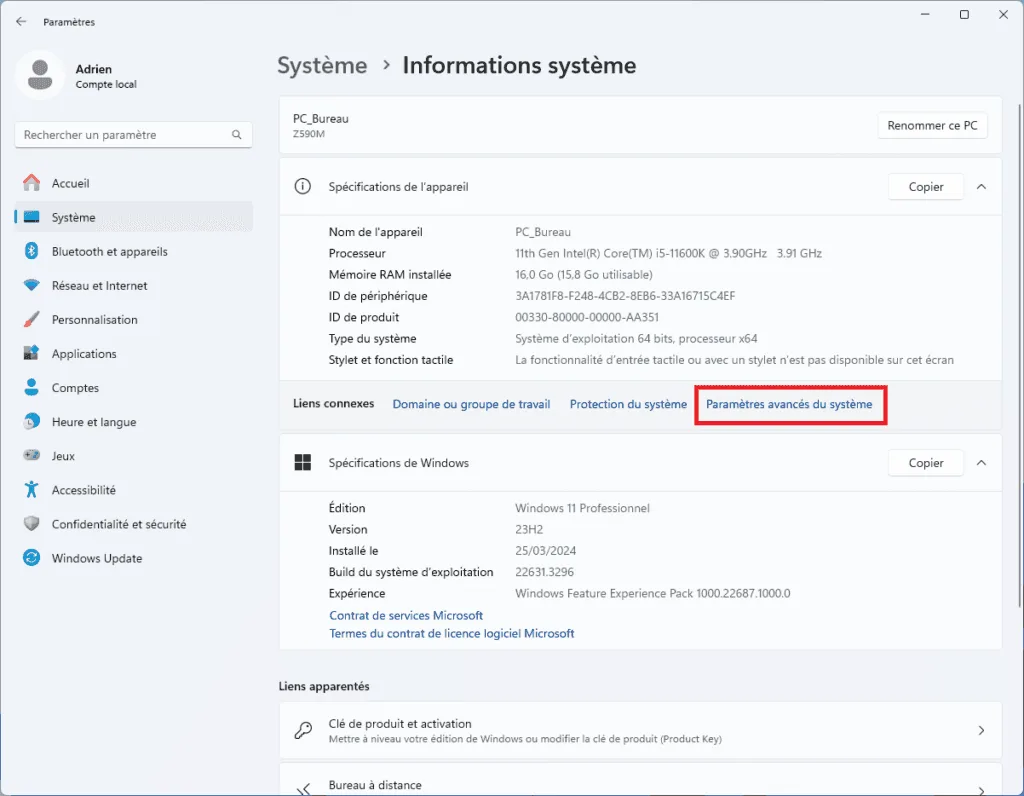Click the vertical scrollbar on the right
This screenshot has height=796, width=1024.
coord(1019,356)
